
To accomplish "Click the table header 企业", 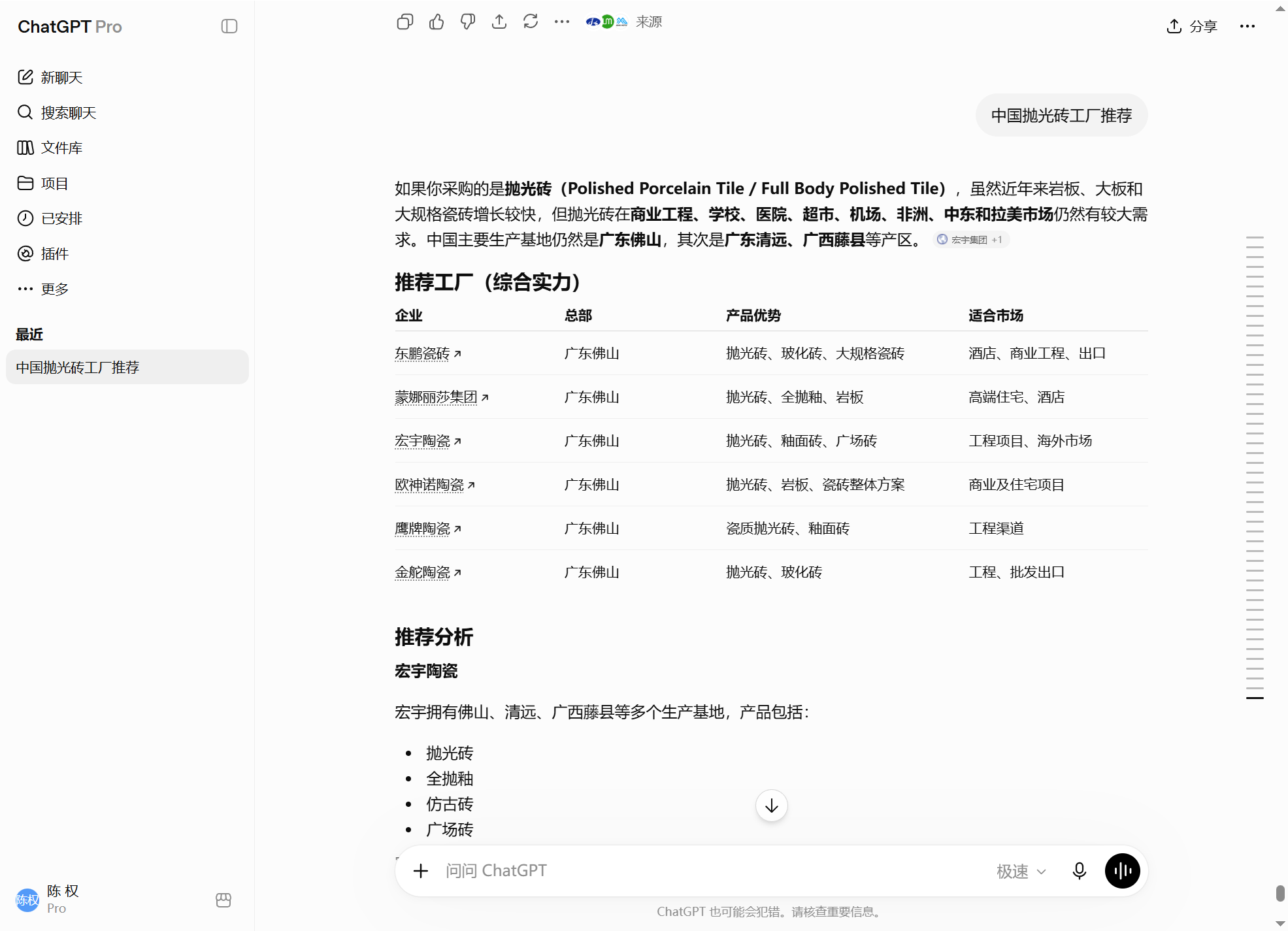I will 408,316.
